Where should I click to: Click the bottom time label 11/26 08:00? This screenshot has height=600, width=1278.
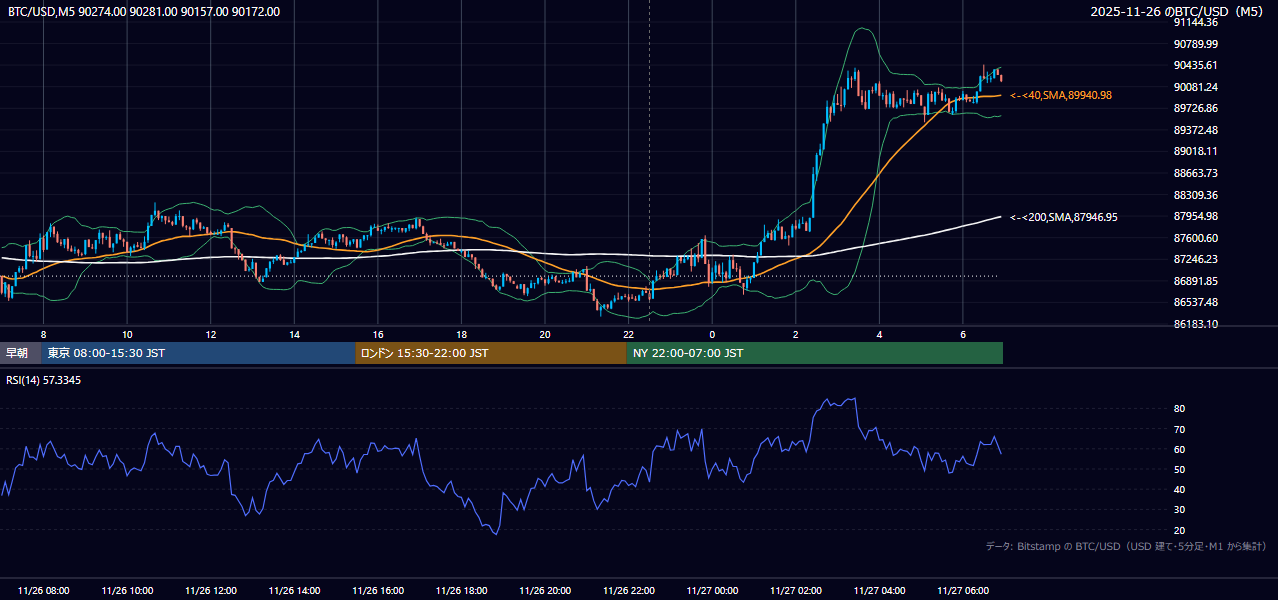click(44, 591)
